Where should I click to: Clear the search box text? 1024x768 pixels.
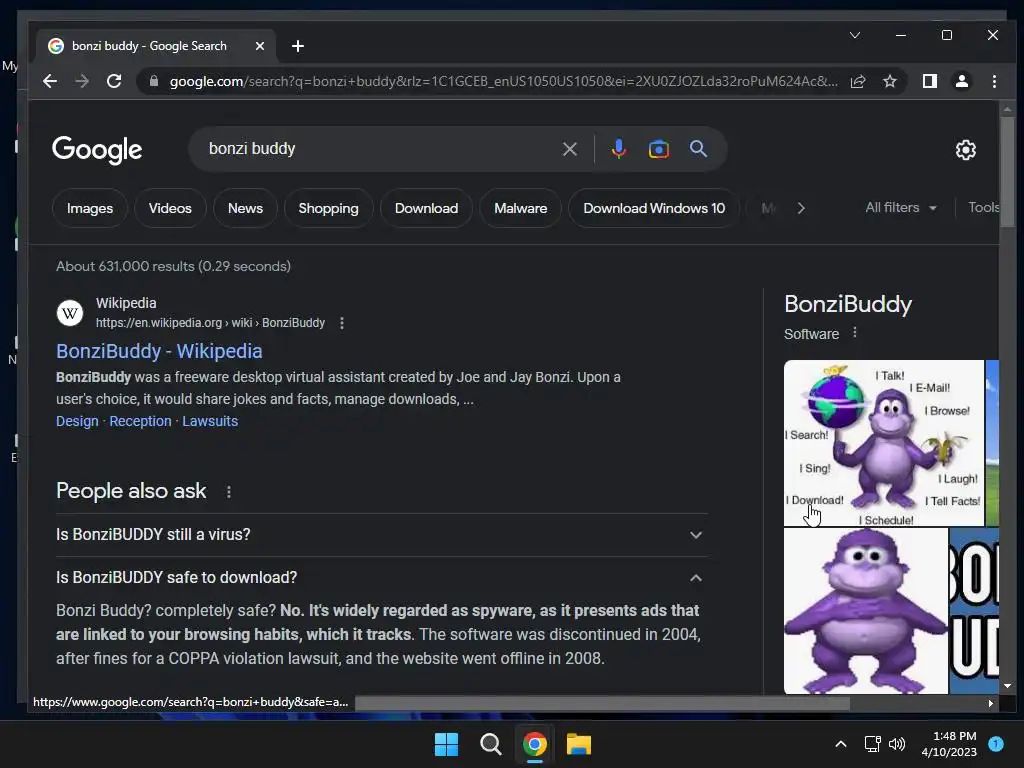click(x=569, y=149)
